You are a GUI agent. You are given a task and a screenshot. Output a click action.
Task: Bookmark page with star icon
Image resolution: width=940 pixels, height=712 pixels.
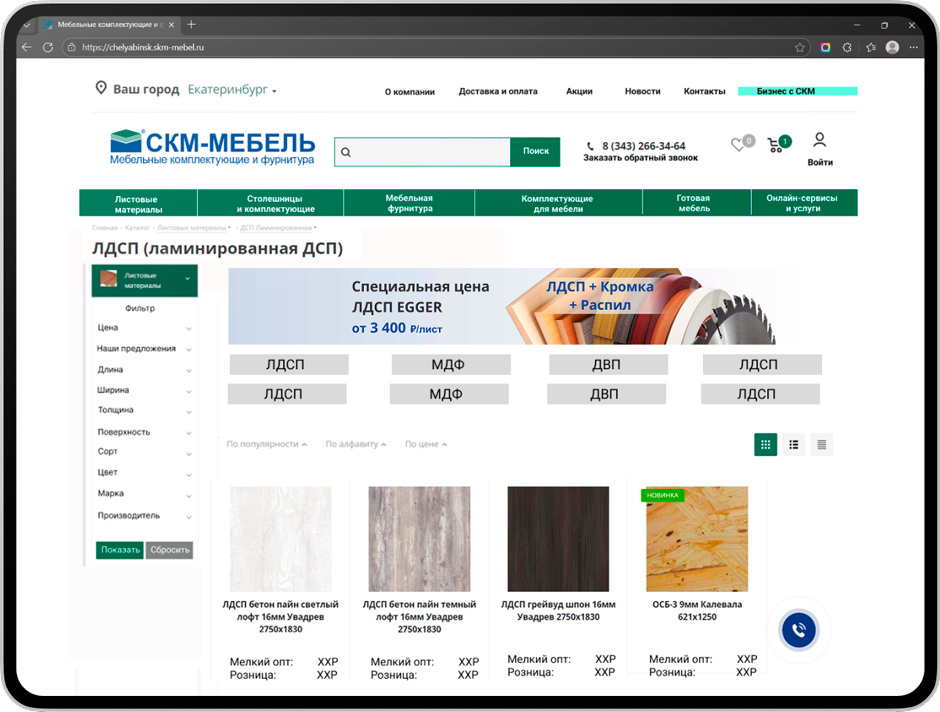tap(800, 47)
